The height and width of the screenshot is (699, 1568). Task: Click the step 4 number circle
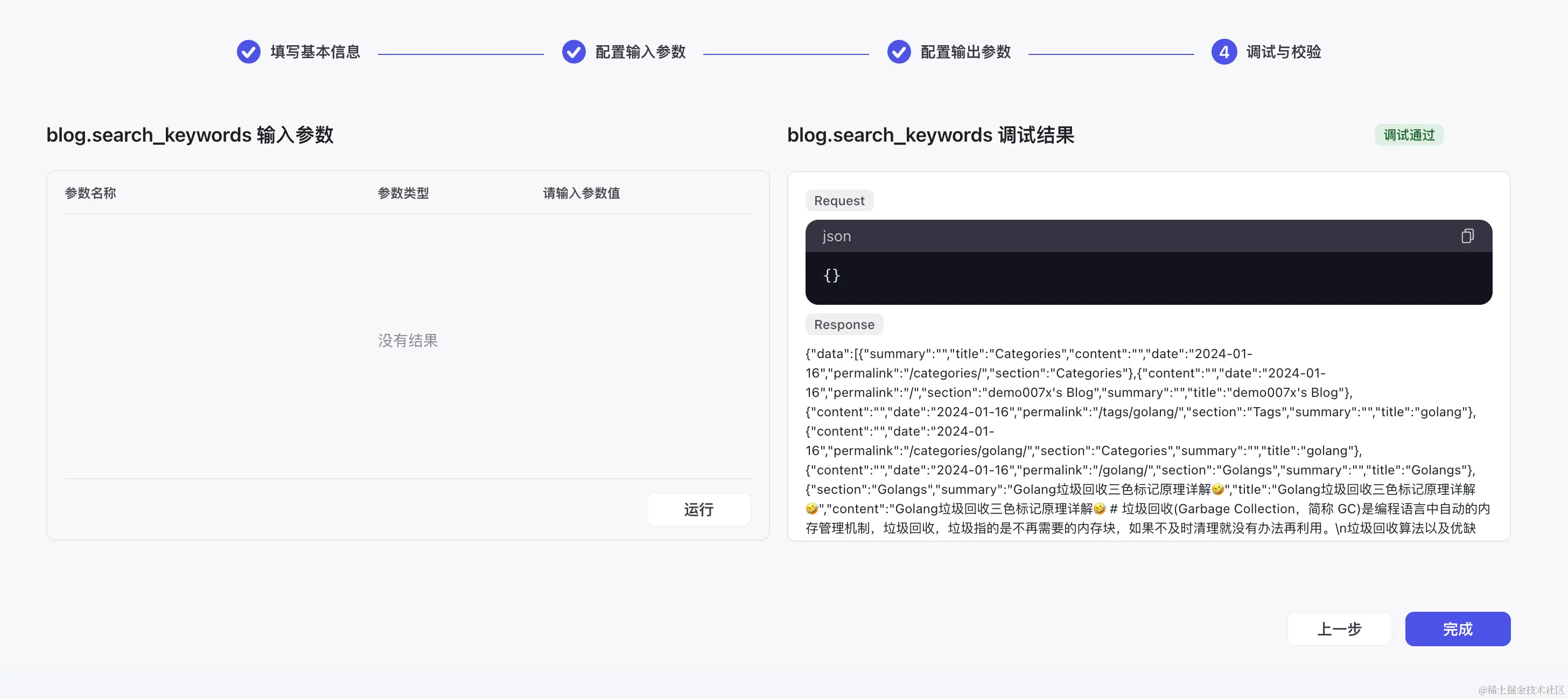[x=1223, y=52]
